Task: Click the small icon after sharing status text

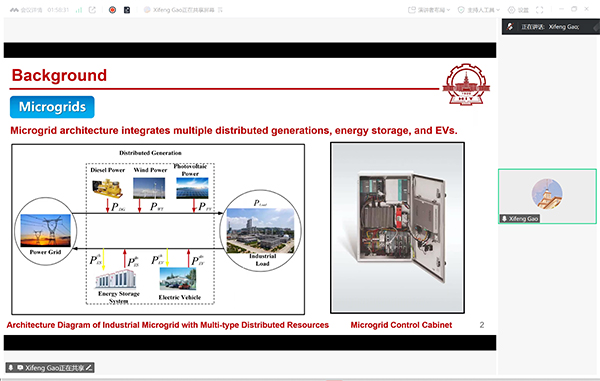Action: 220,10
